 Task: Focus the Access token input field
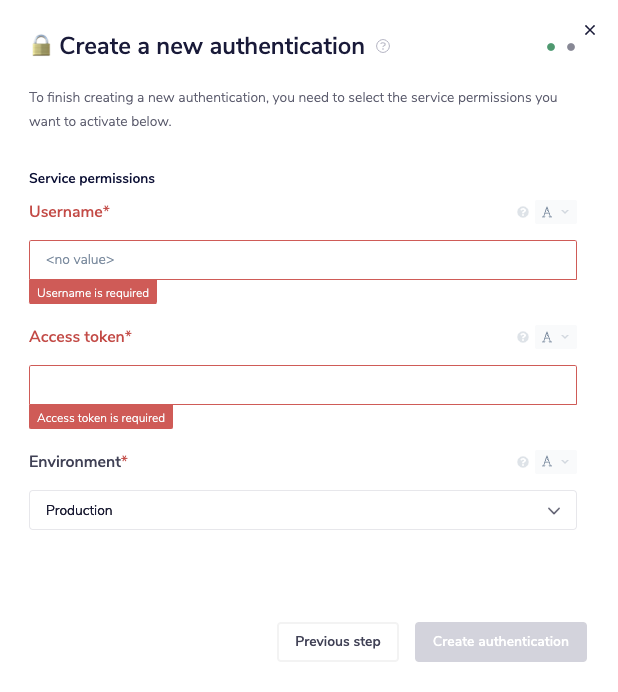coord(303,385)
